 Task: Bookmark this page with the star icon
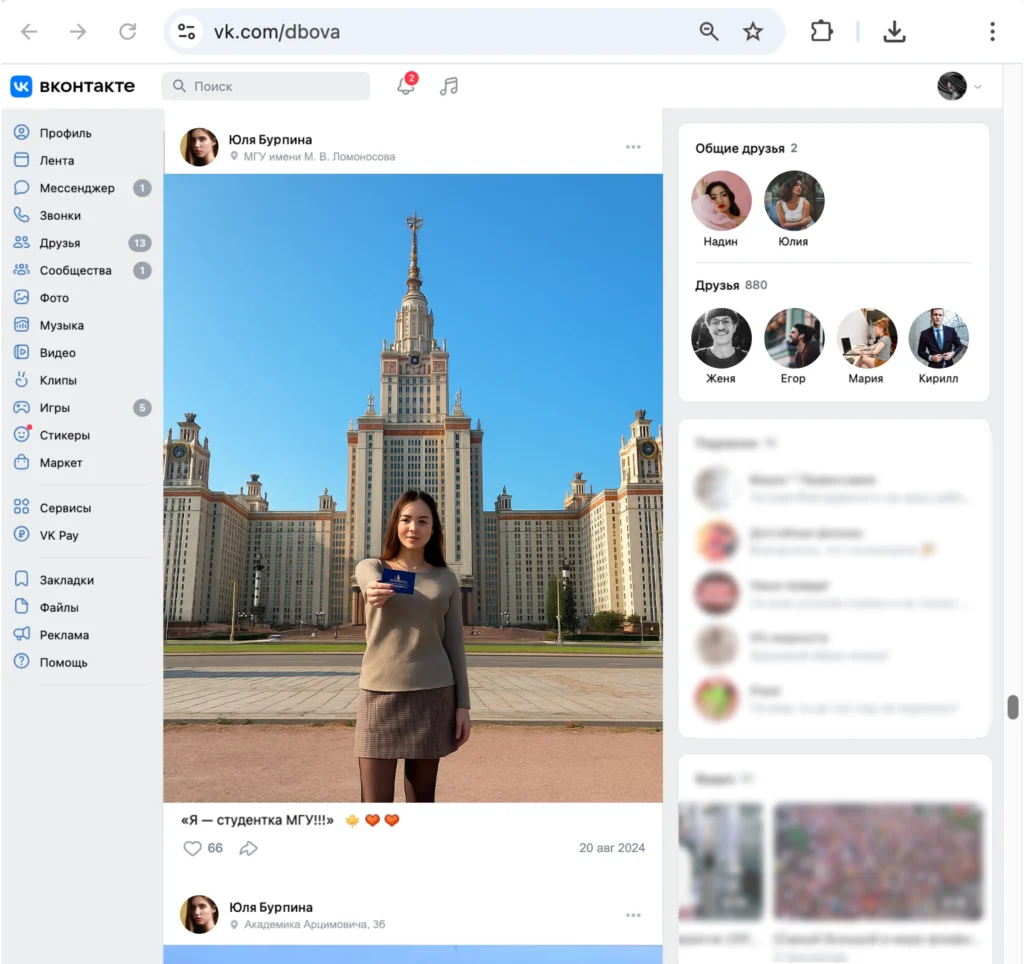pos(753,32)
